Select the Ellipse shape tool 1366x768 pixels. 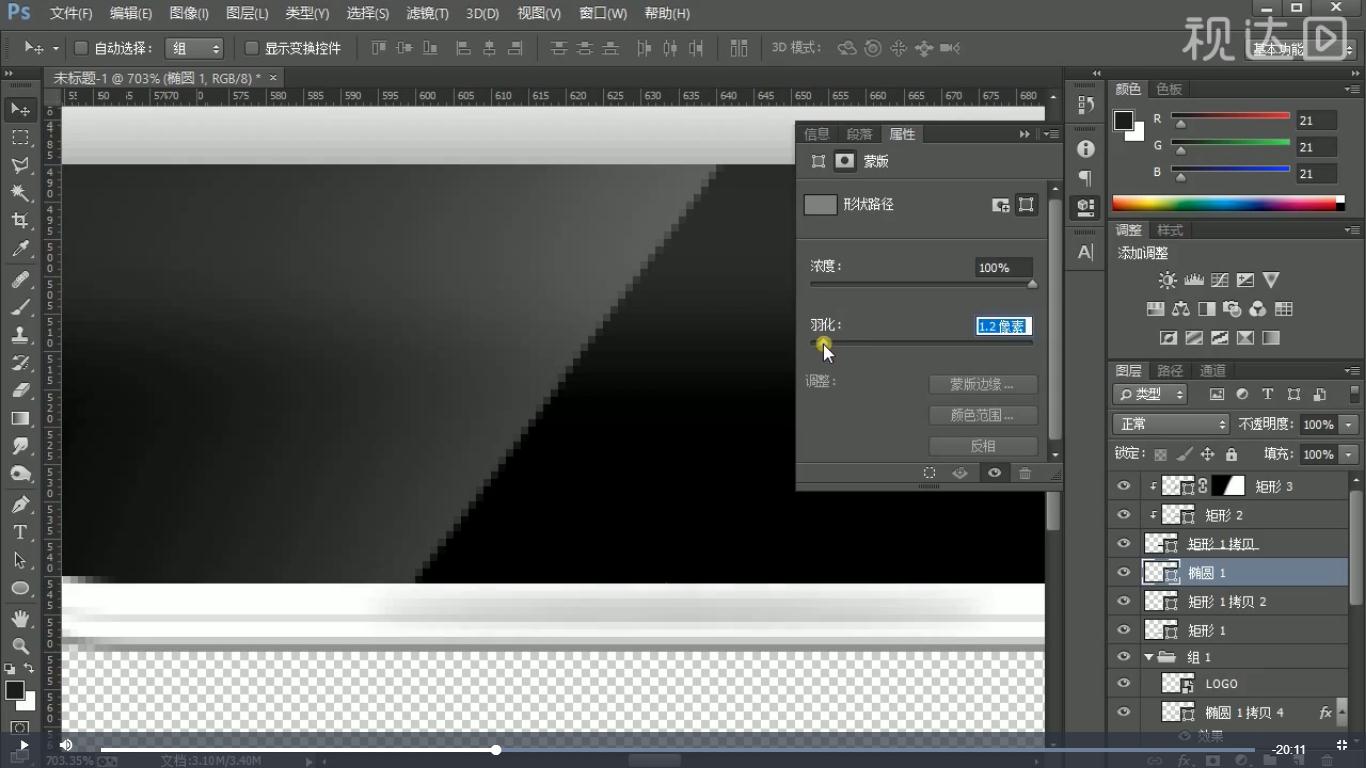point(20,588)
